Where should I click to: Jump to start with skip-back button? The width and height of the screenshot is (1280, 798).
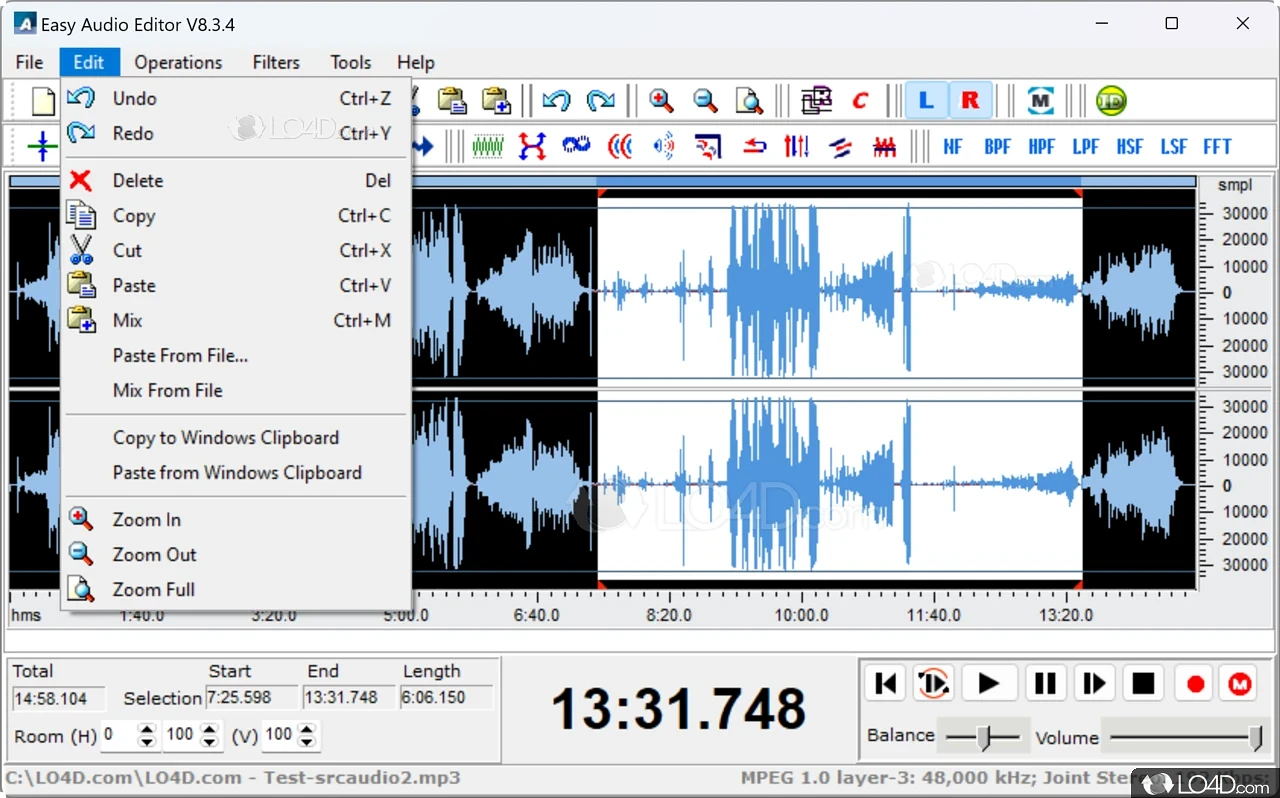886,684
